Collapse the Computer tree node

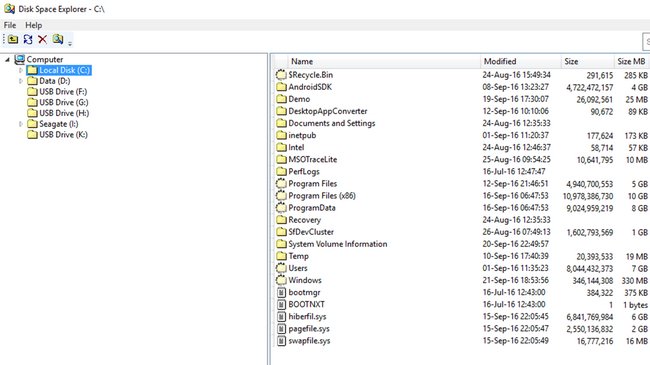[x=7, y=60]
